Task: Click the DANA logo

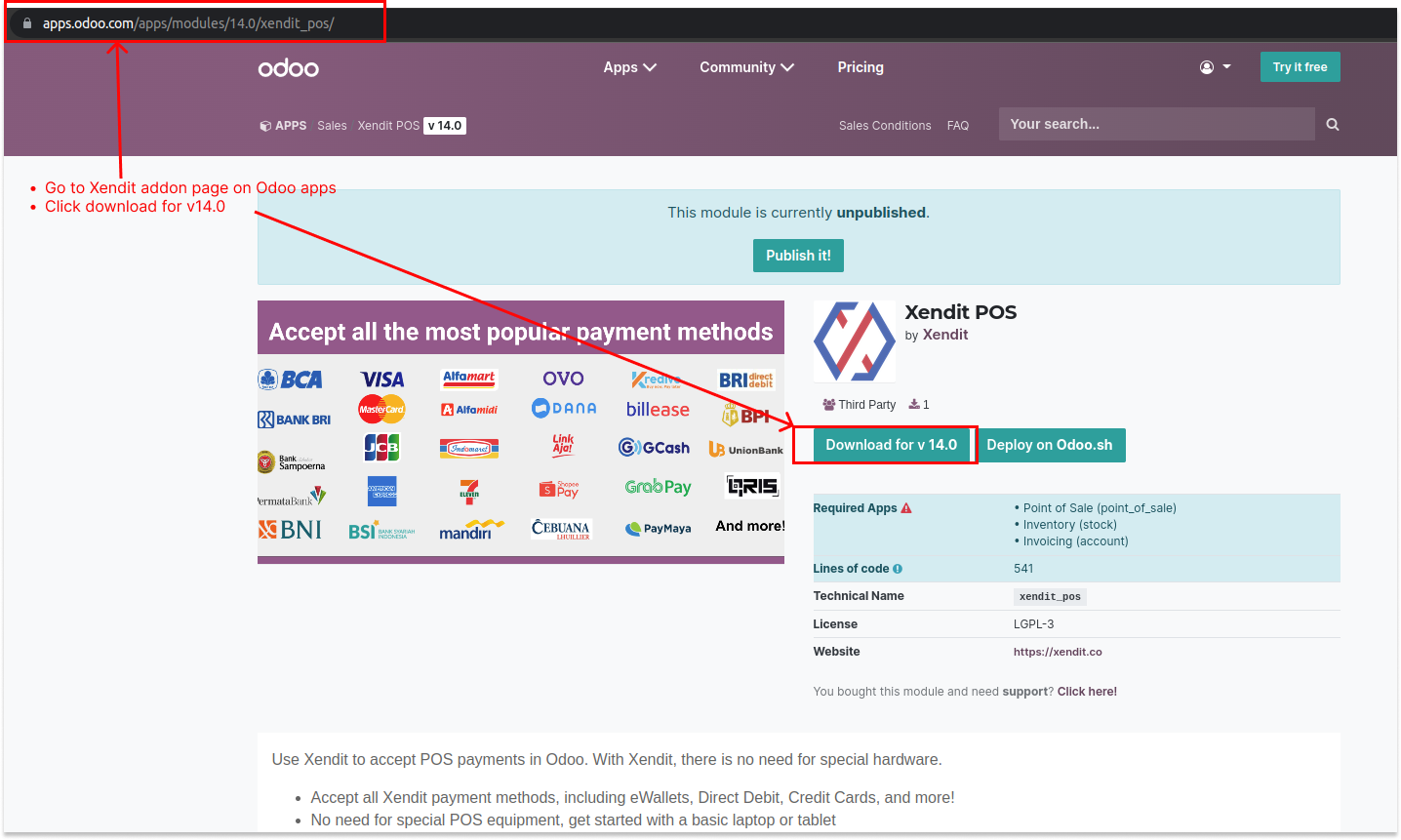Action: click(x=564, y=408)
